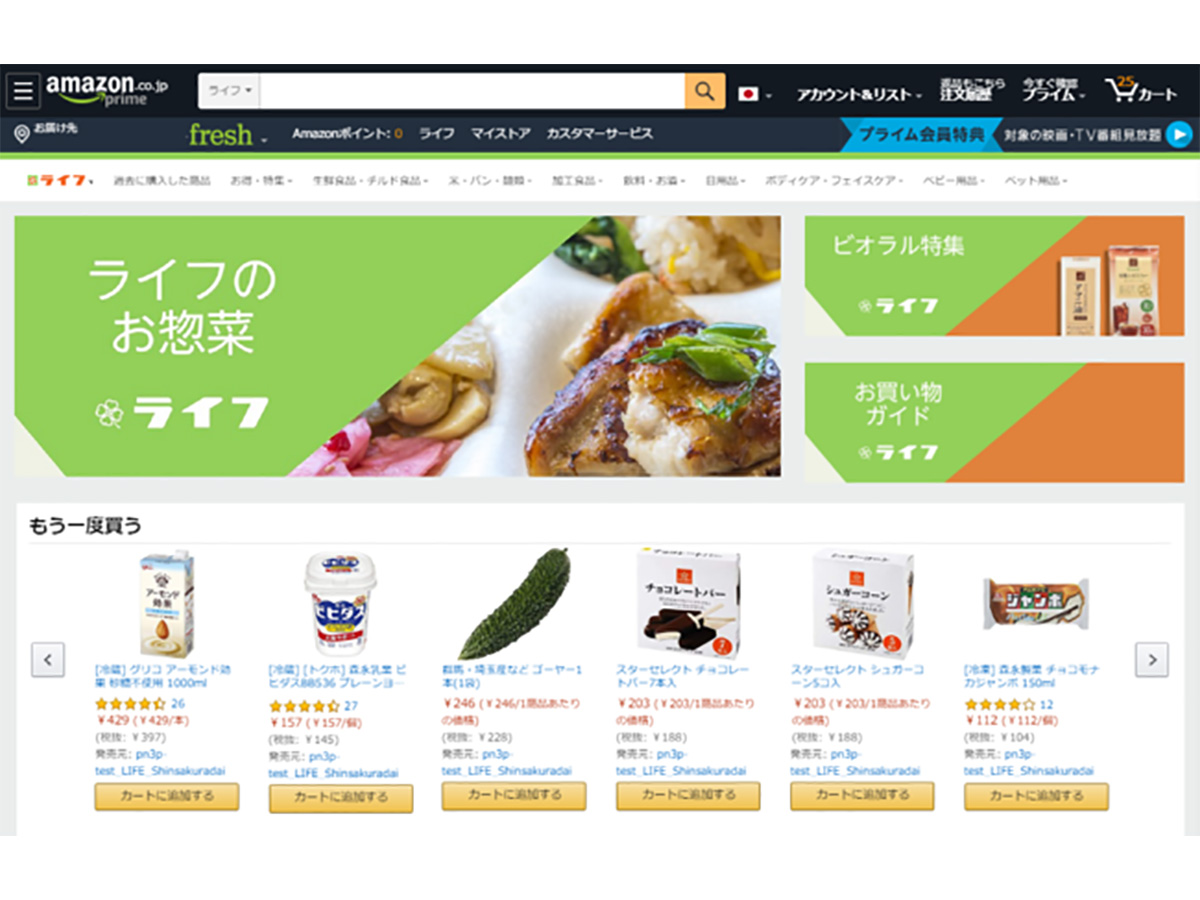Open the hamburger menu icon
Screen dimensions: 1200x900
pos(23,91)
